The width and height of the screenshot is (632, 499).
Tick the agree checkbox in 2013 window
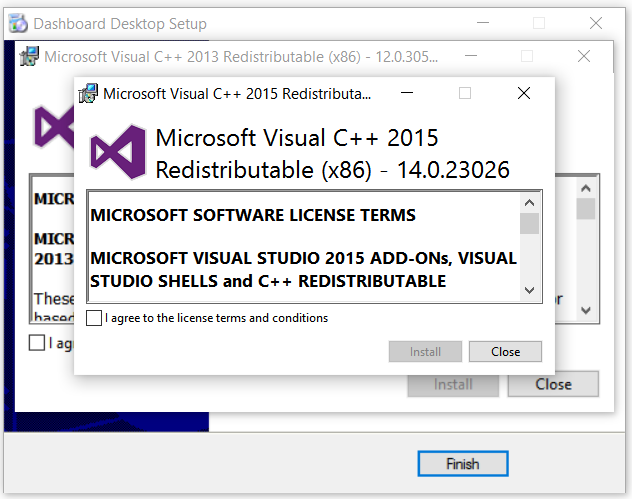(37, 343)
